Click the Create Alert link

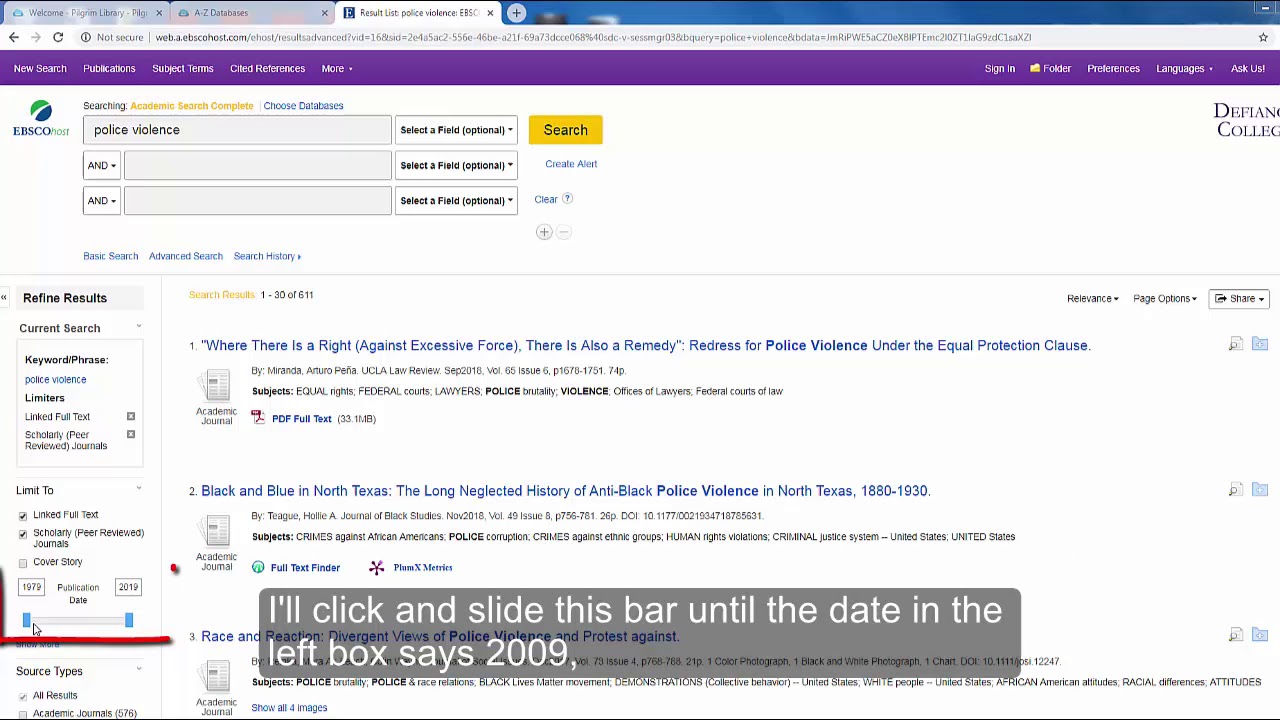(x=571, y=164)
